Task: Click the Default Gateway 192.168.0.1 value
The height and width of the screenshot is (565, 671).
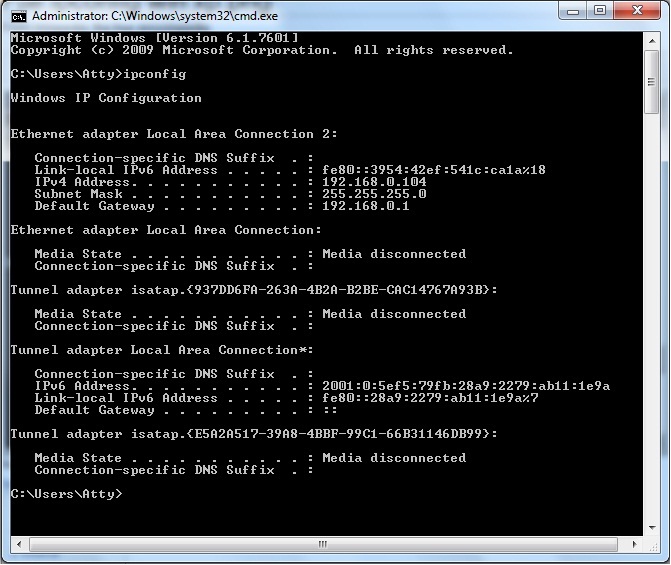Action: point(365,206)
